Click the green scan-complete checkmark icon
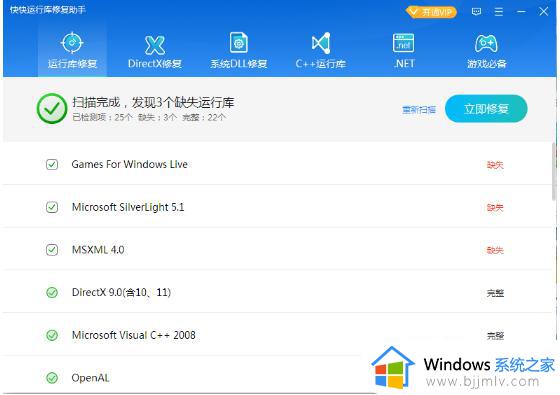This screenshot has height=395, width=560. pyautogui.click(x=52, y=109)
